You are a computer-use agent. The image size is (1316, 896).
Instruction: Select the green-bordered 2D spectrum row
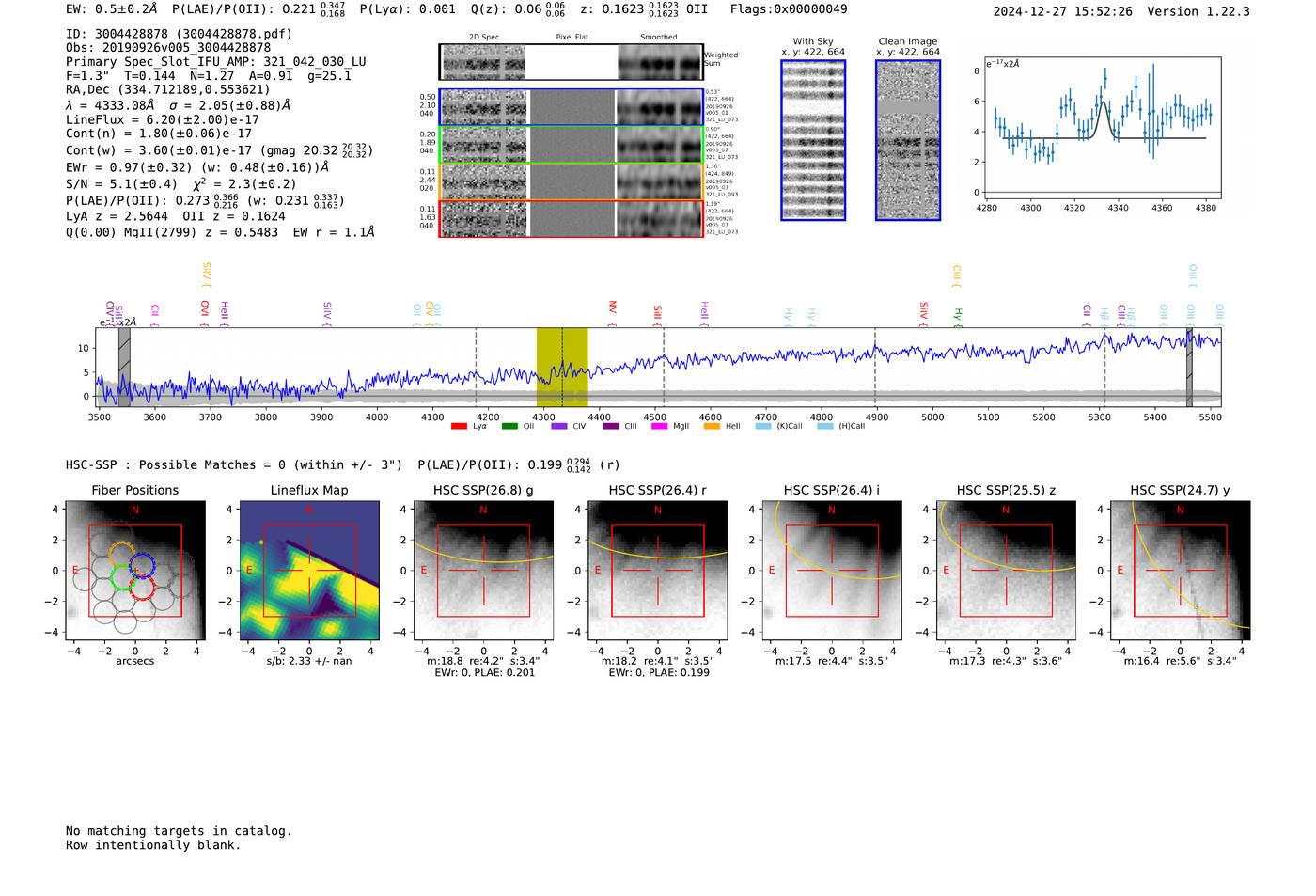tap(571, 145)
